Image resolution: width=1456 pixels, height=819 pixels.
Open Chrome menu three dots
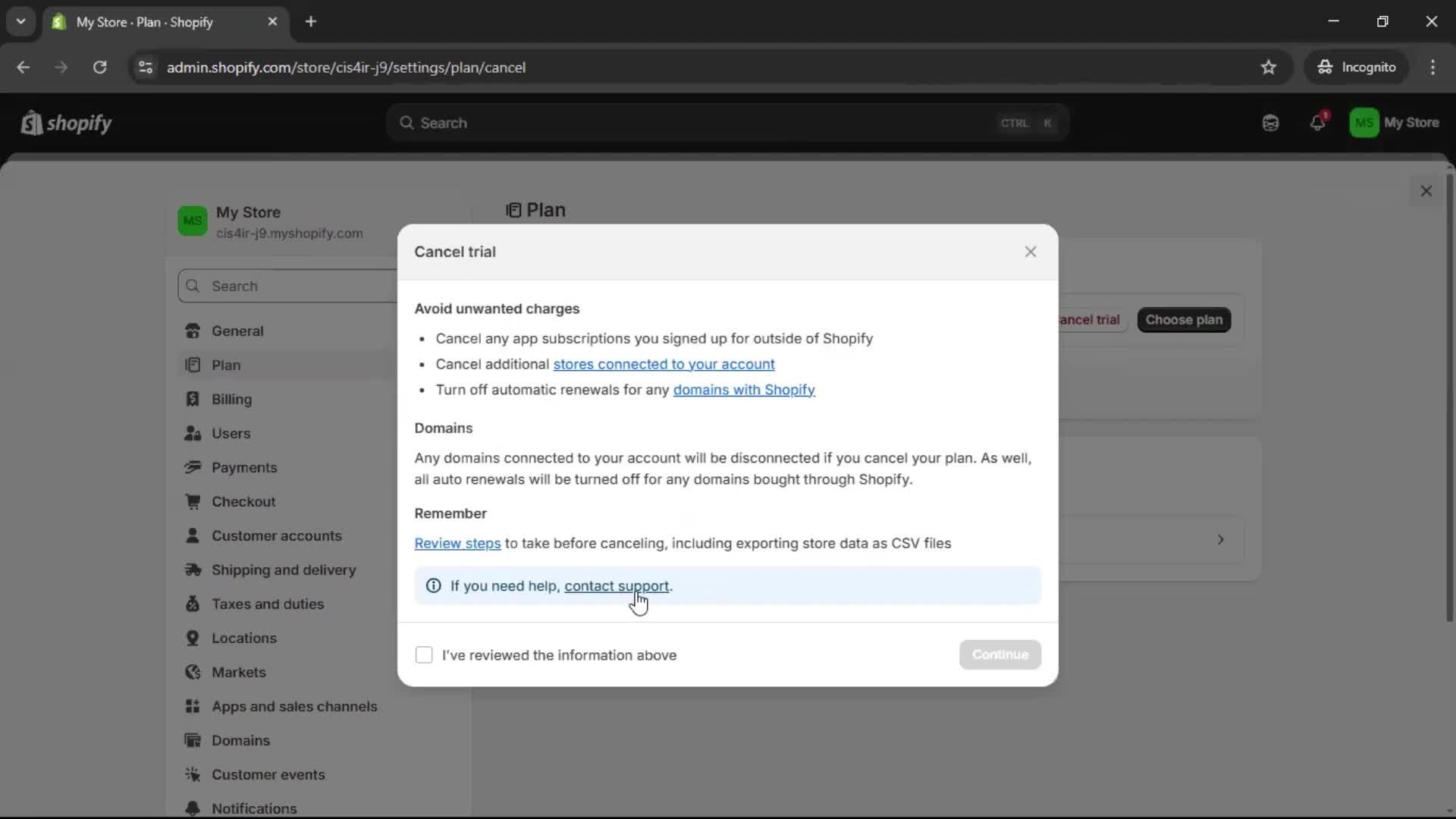coord(1432,67)
